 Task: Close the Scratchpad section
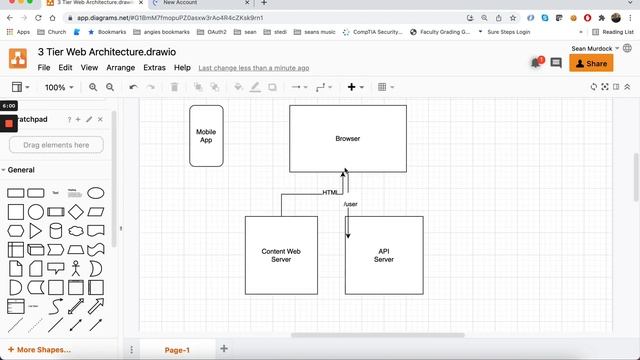100,119
